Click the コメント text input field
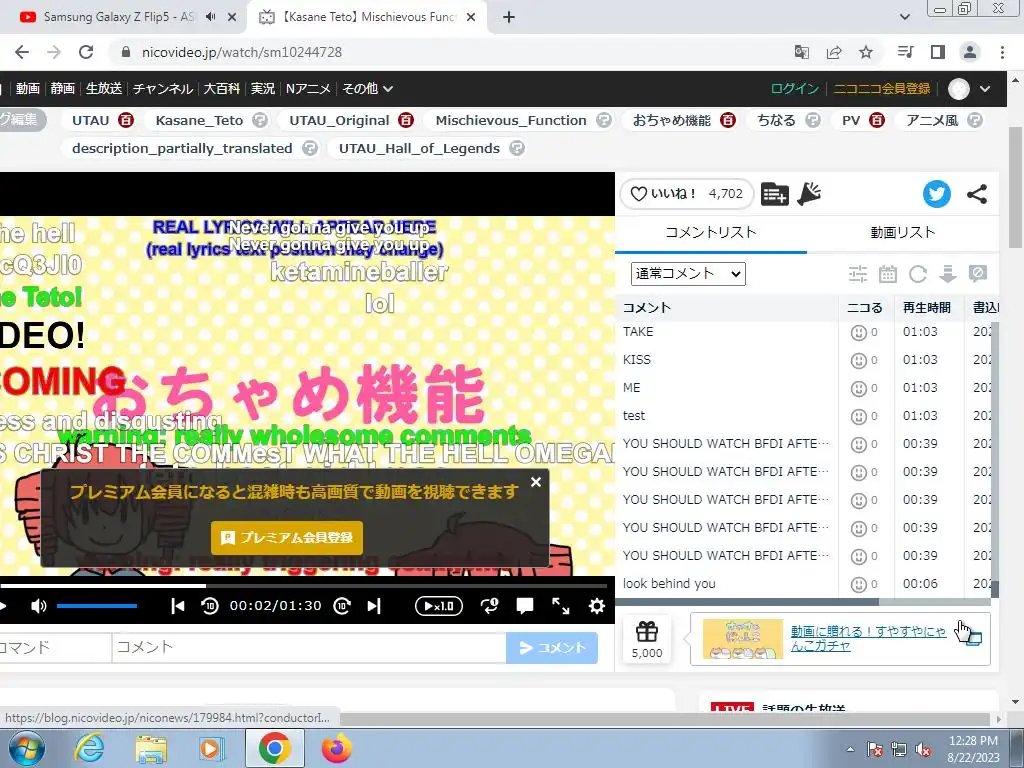 click(309, 648)
